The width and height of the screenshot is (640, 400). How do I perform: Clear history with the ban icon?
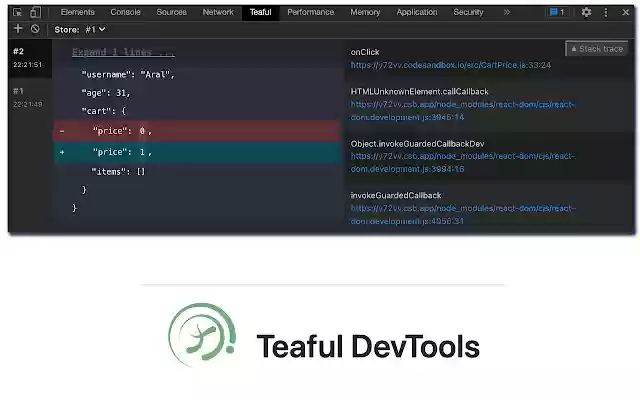[35, 29]
